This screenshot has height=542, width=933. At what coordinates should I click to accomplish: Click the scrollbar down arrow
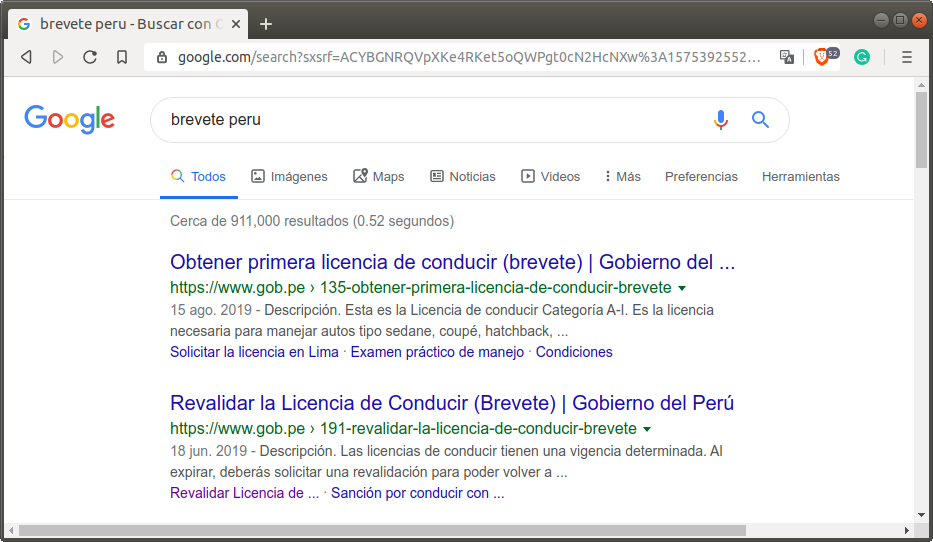(x=921, y=515)
